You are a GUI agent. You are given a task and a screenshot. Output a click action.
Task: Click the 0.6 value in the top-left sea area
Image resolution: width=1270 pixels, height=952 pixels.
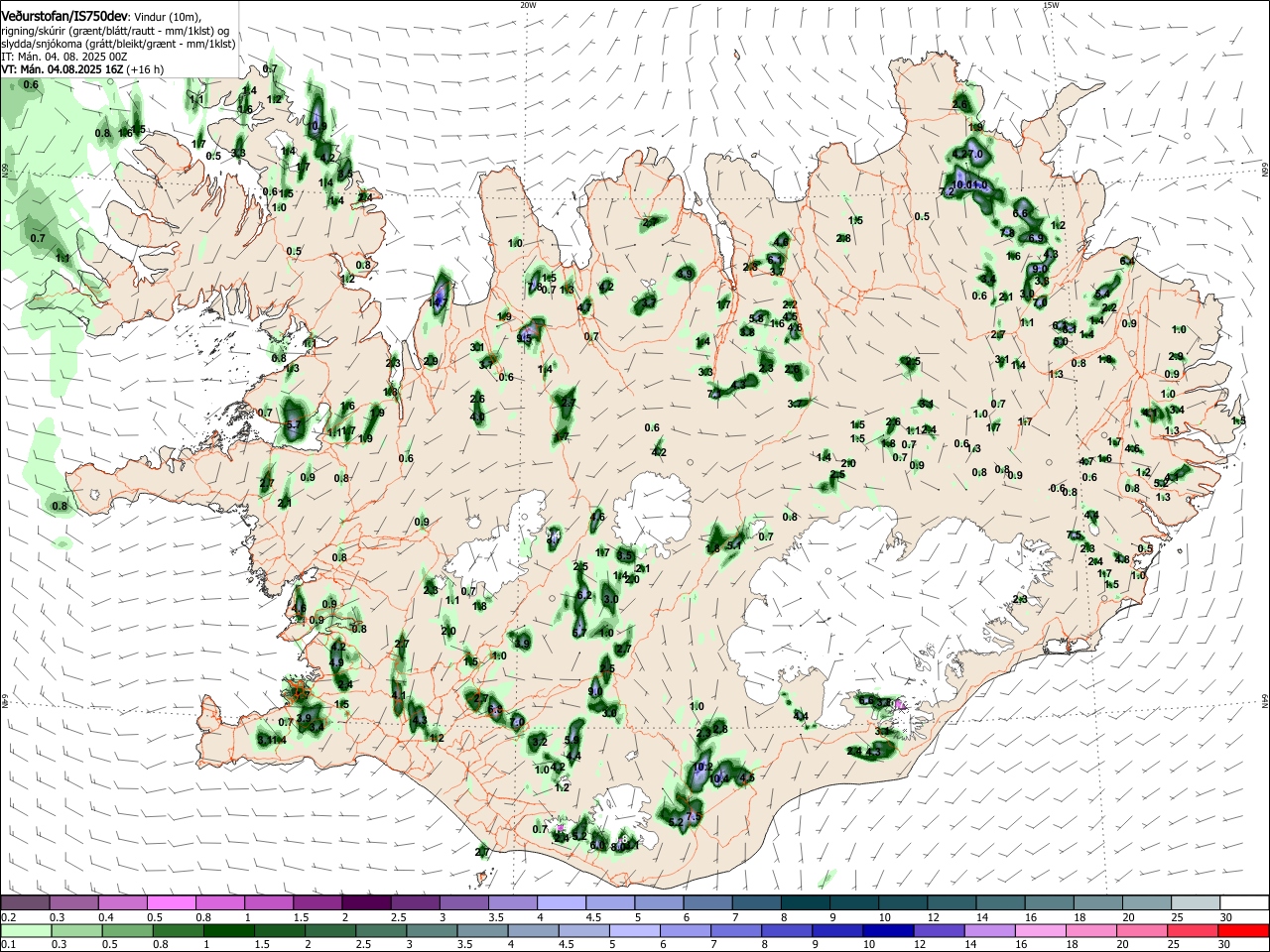31,84
